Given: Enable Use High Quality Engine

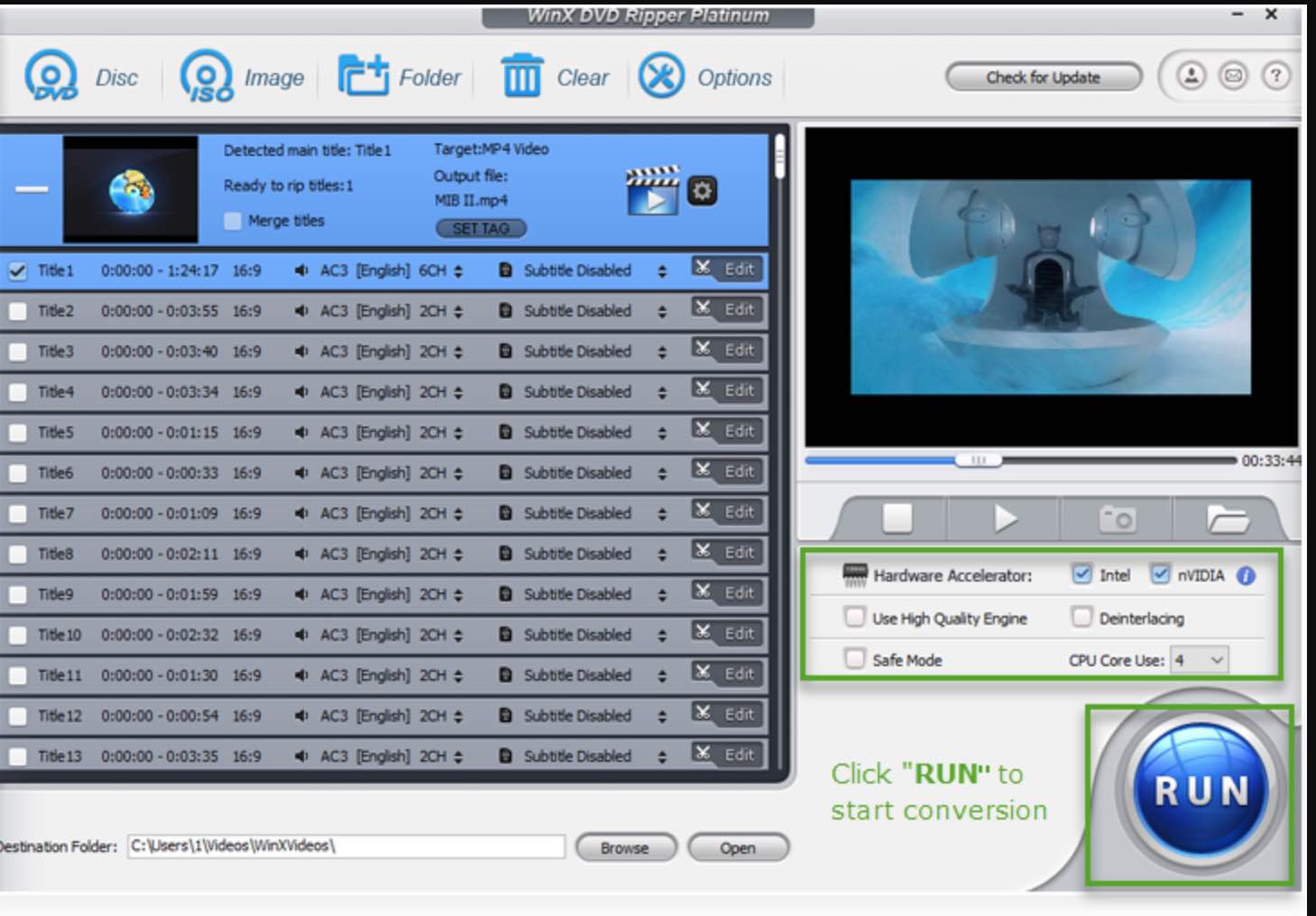Looking at the screenshot, I should click(854, 618).
